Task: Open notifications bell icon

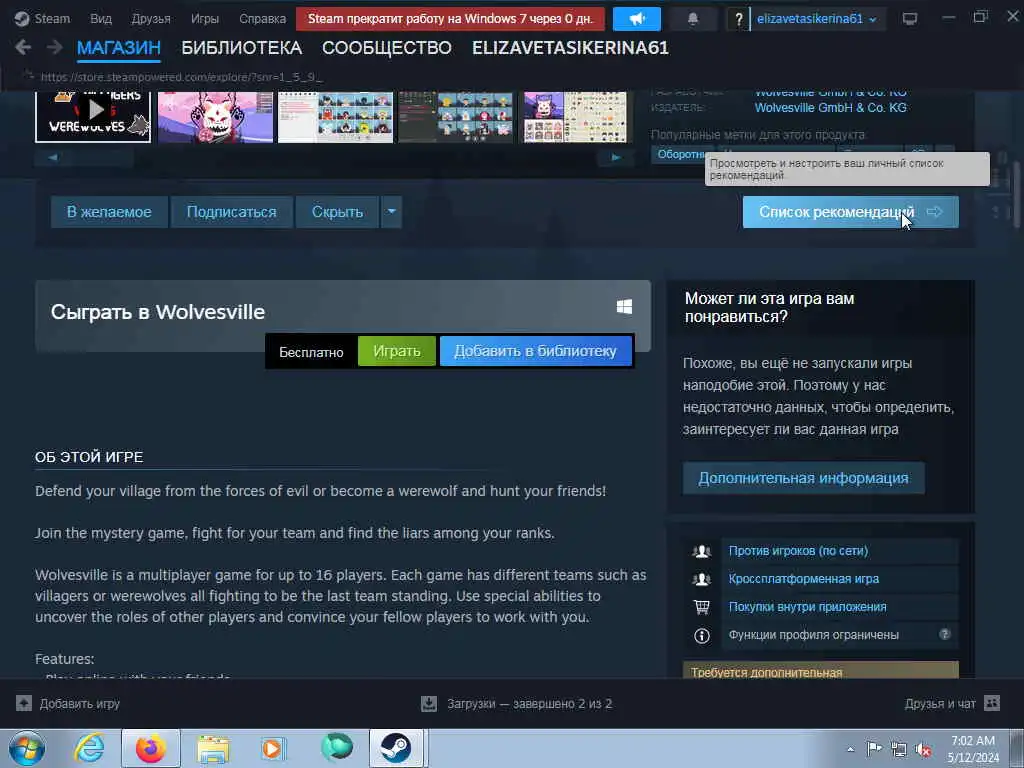Action: pos(693,19)
